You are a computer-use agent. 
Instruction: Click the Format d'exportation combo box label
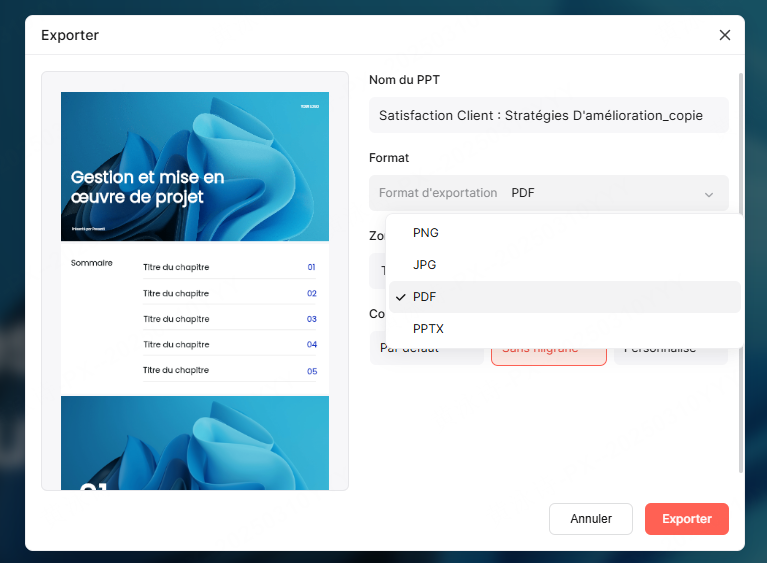(x=438, y=193)
